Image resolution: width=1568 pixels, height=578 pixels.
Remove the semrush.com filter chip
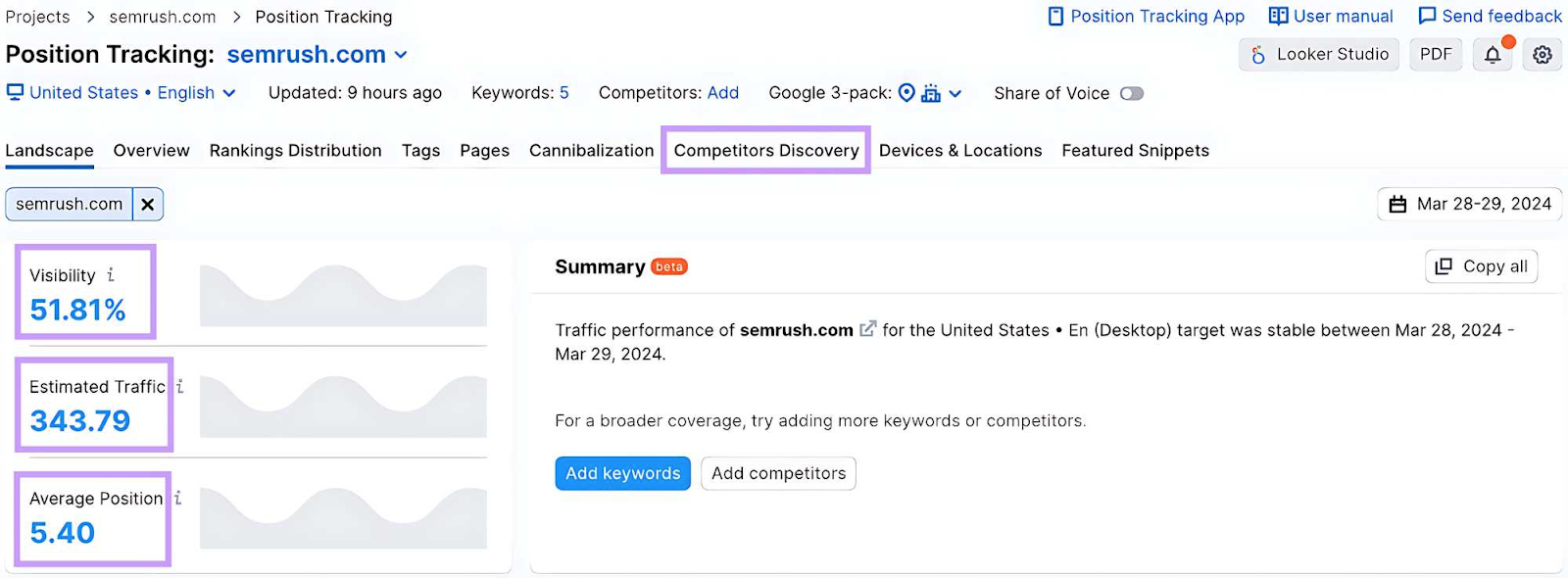pos(147,204)
